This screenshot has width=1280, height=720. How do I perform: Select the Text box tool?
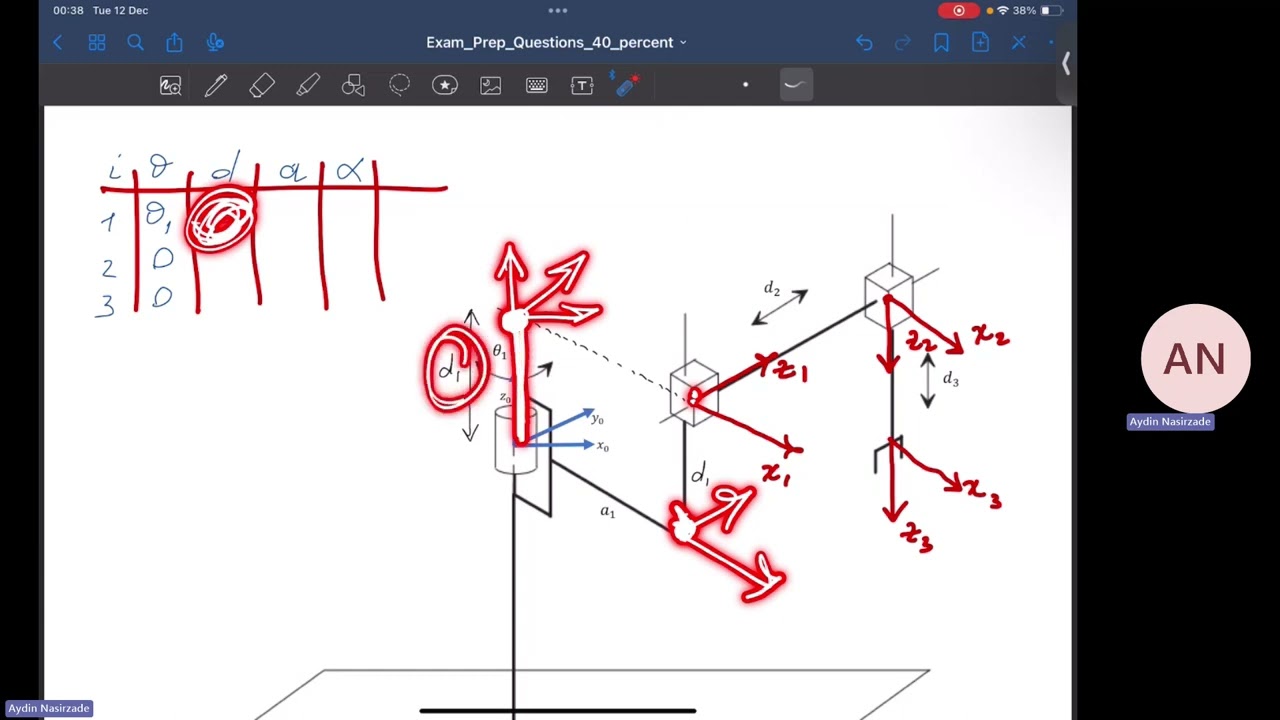[582, 86]
